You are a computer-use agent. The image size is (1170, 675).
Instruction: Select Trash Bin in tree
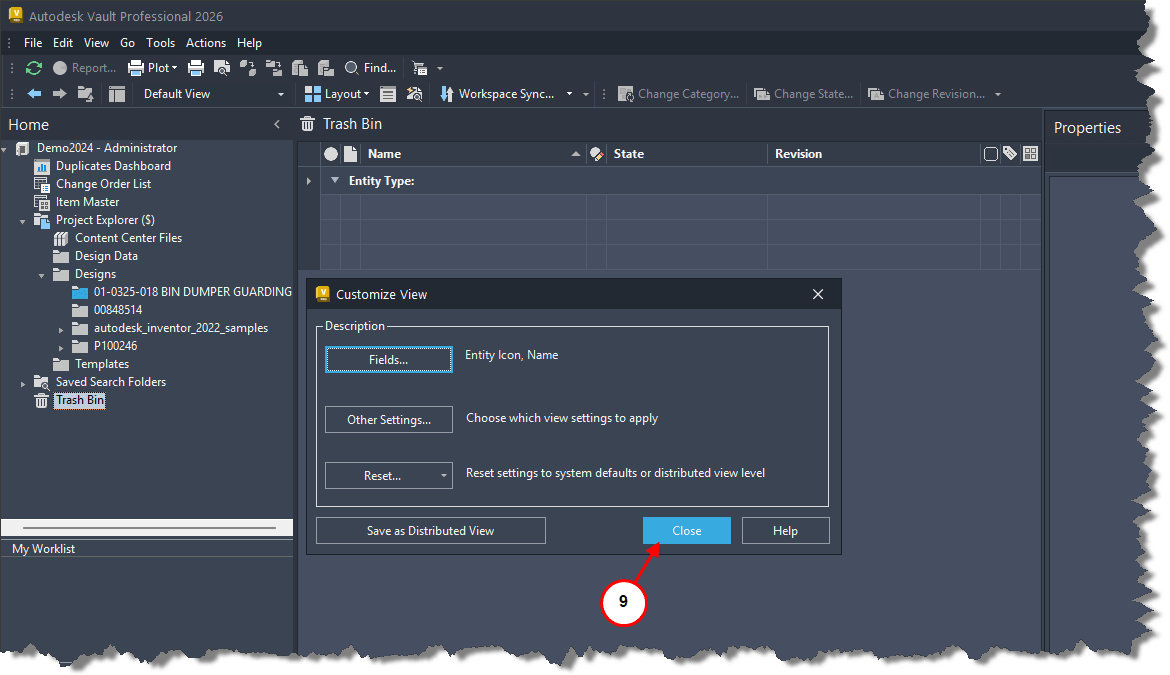tap(80, 400)
